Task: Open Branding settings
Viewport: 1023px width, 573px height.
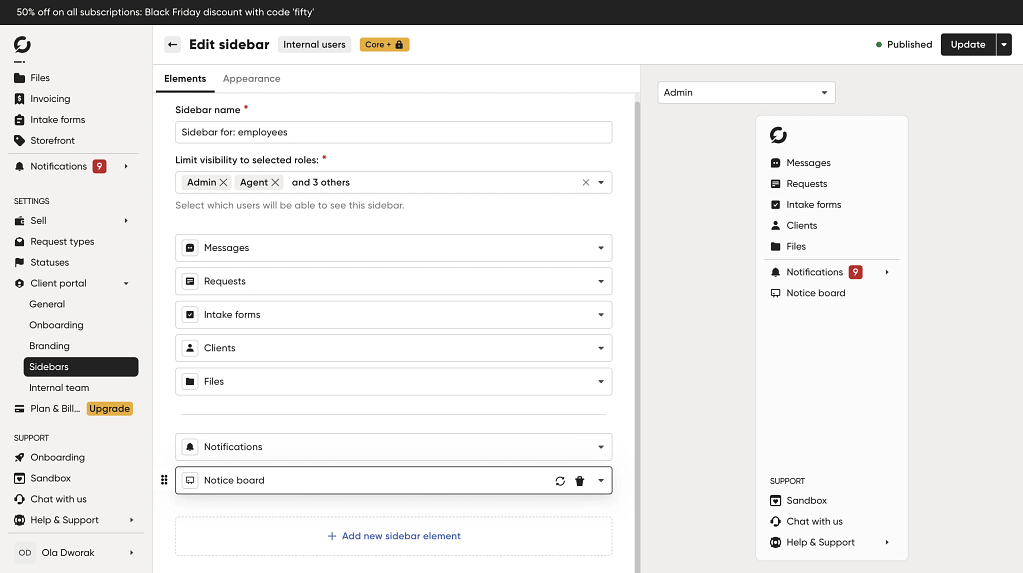Action: click(49, 346)
